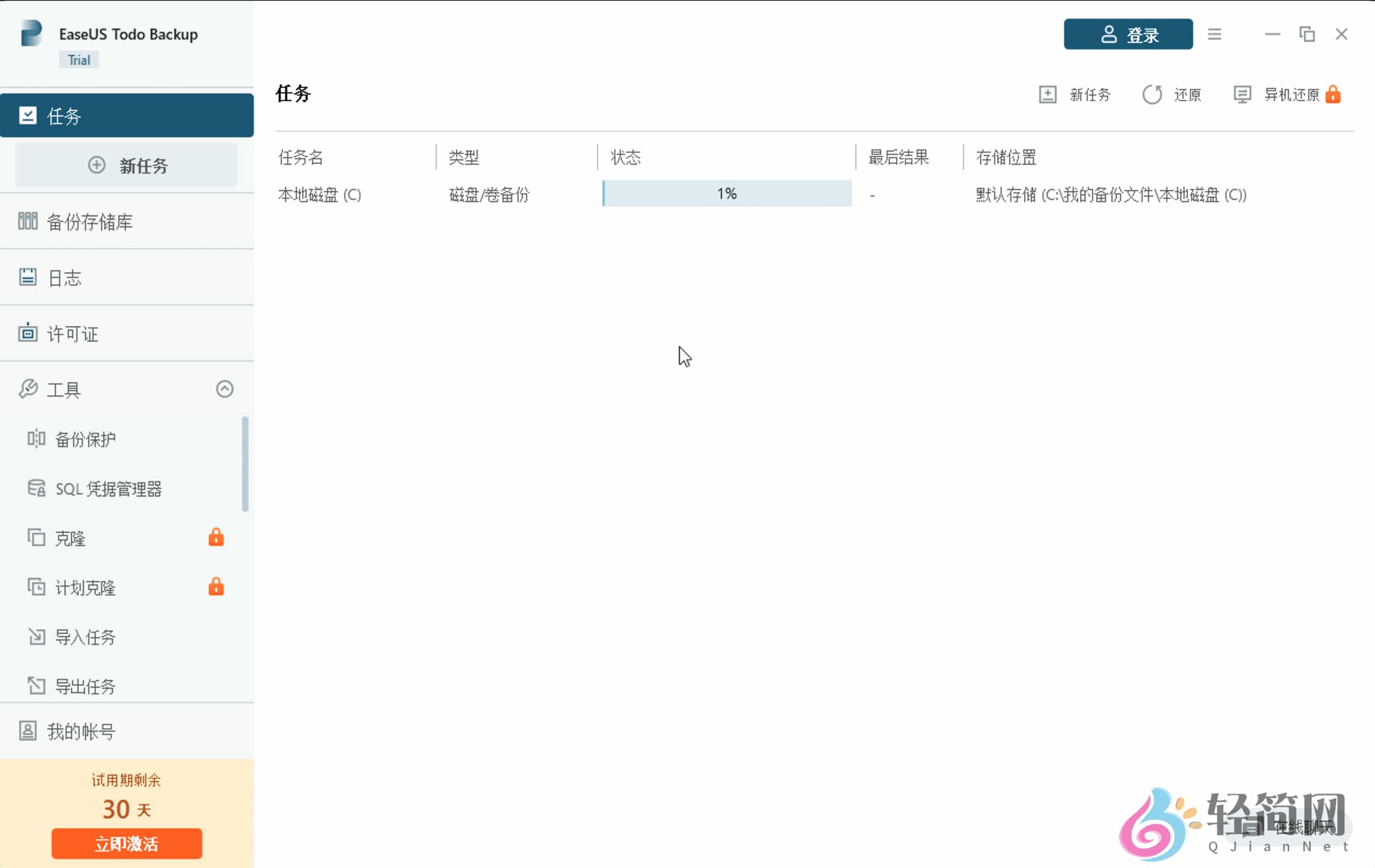
Task: Click the 30 天 days remaining text
Action: click(x=126, y=809)
